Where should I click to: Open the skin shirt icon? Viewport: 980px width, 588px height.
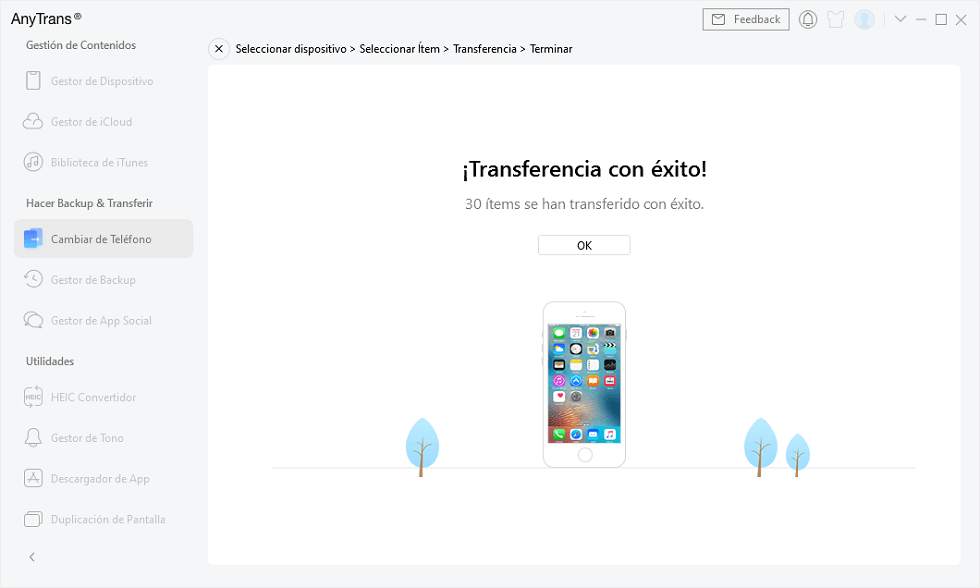[x=836, y=19]
